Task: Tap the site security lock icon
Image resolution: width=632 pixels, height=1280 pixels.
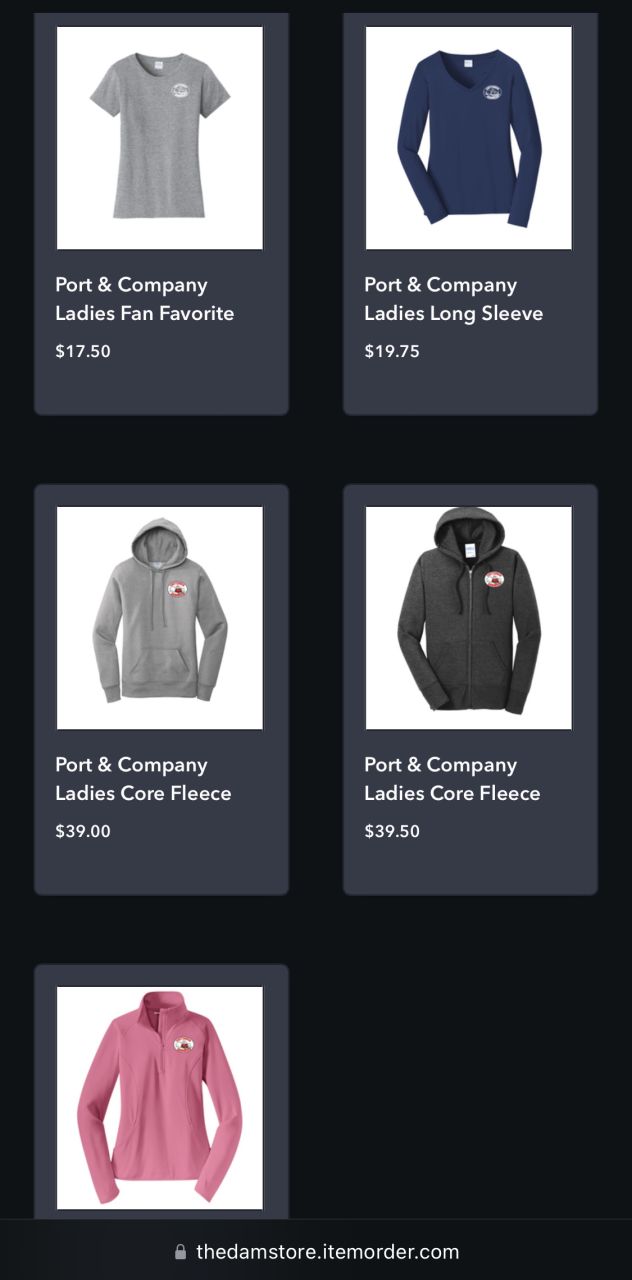Action: coord(180,1252)
